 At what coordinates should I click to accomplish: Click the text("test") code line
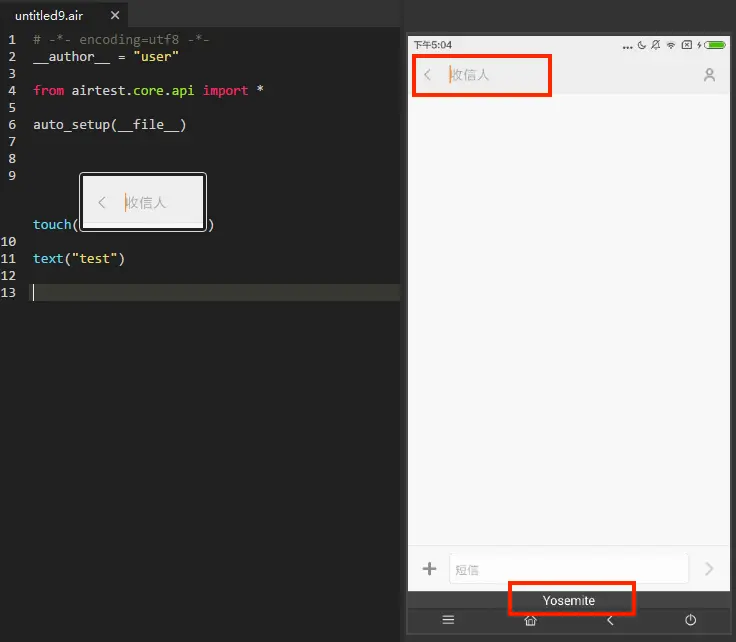(79, 259)
